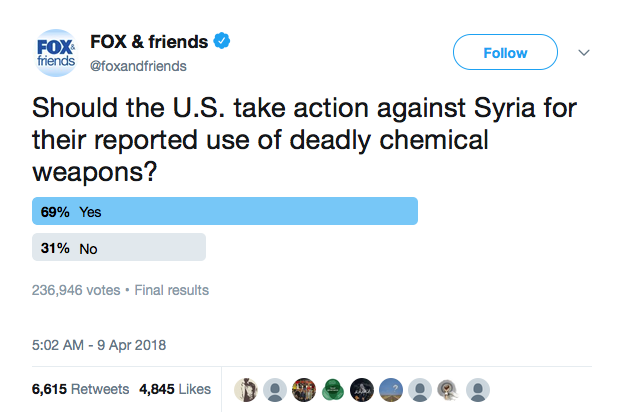Click the 236,946 votes count

click(x=76, y=290)
